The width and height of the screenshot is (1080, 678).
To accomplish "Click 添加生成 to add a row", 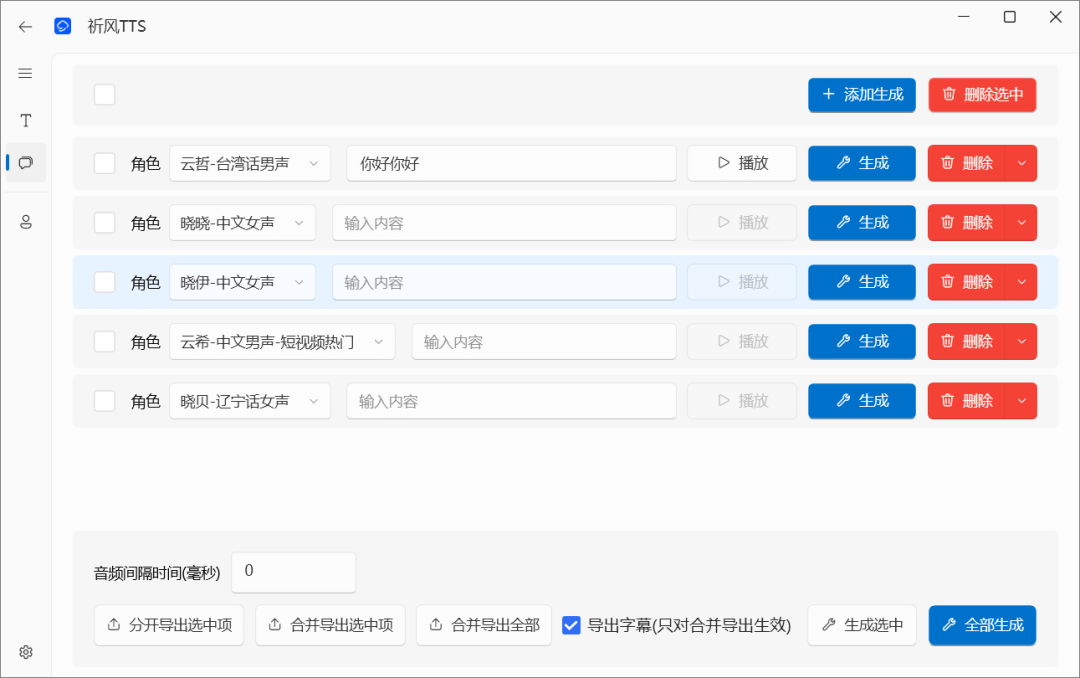I will [x=862, y=94].
